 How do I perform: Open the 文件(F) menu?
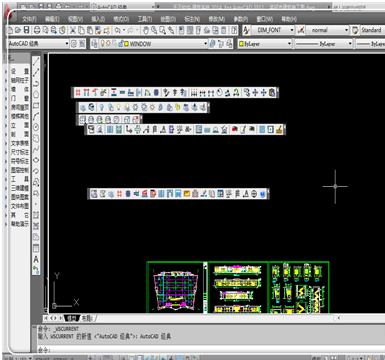click(x=30, y=19)
